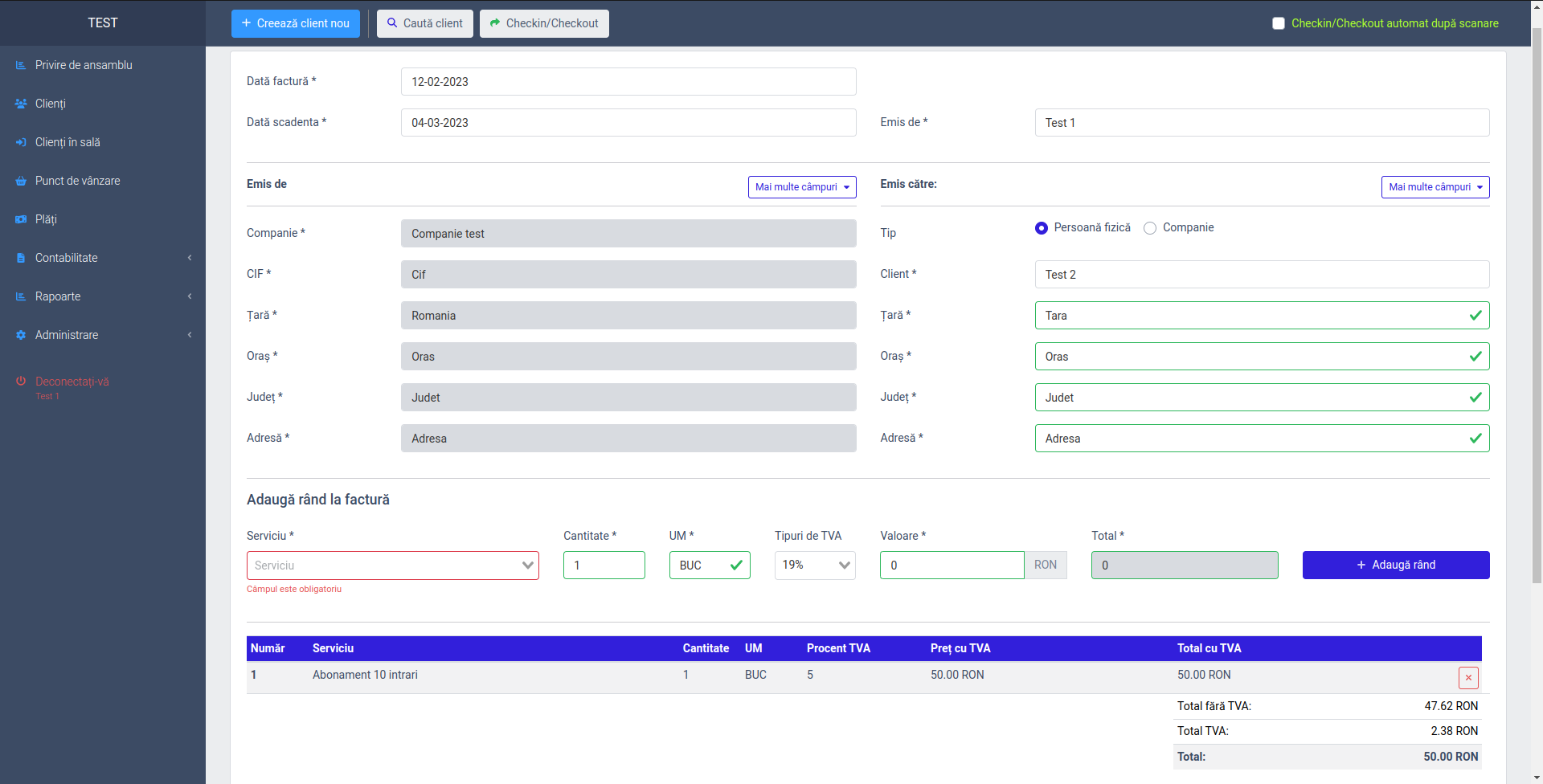Enable Checkin/Checkout automat după scanare checkbox
Image resolution: width=1543 pixels, height=784 pixels.
pos(1278,23)
